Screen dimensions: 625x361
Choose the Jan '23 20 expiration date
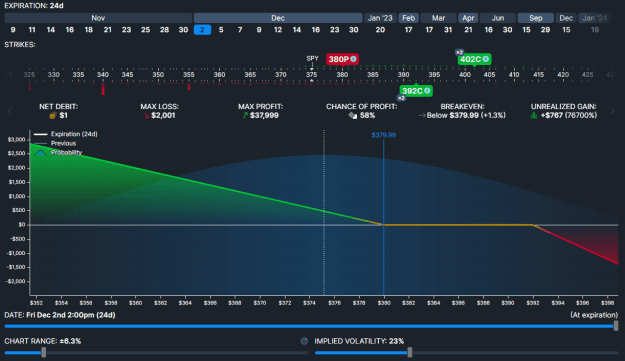(x=380, y=30)
